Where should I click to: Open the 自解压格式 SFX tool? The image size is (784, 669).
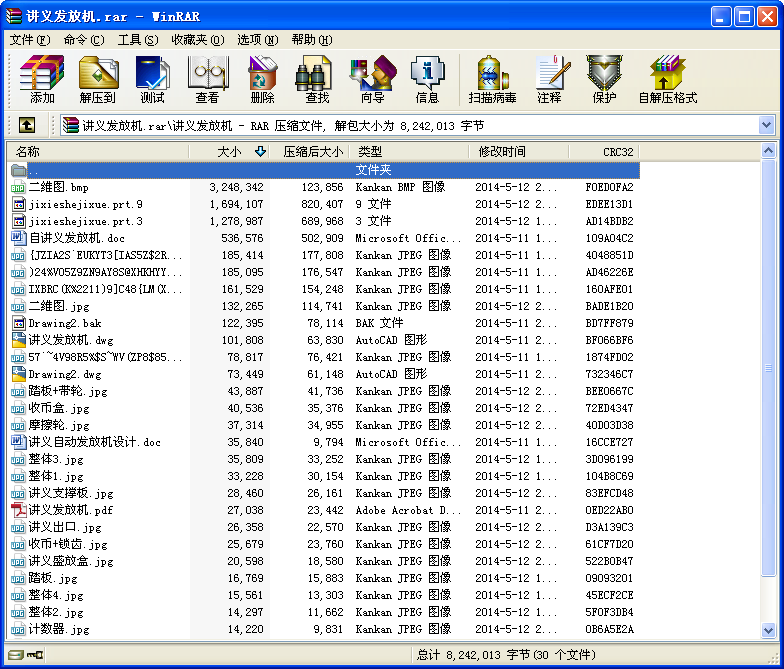[x=667, y=79]
